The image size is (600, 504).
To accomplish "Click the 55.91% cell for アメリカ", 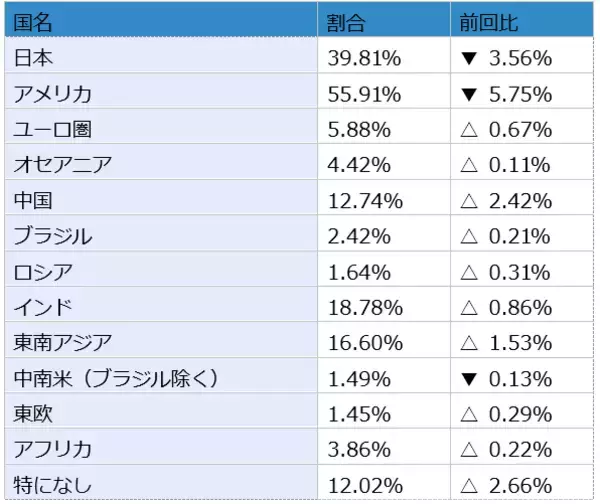I will (365, 95).
